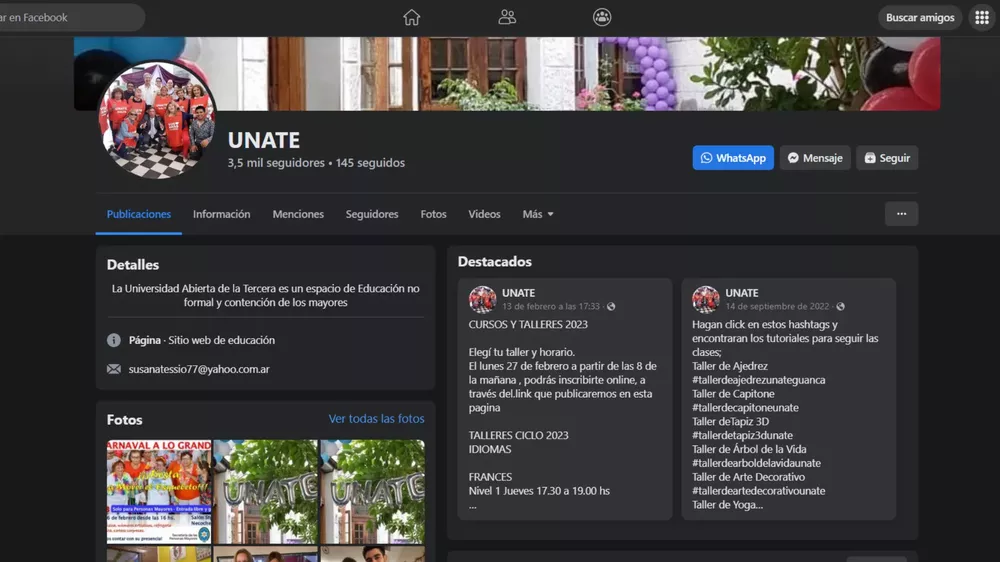Screen dimensions: 1000x562
Task: Open the Videos tab
Action: click(484, 214)
